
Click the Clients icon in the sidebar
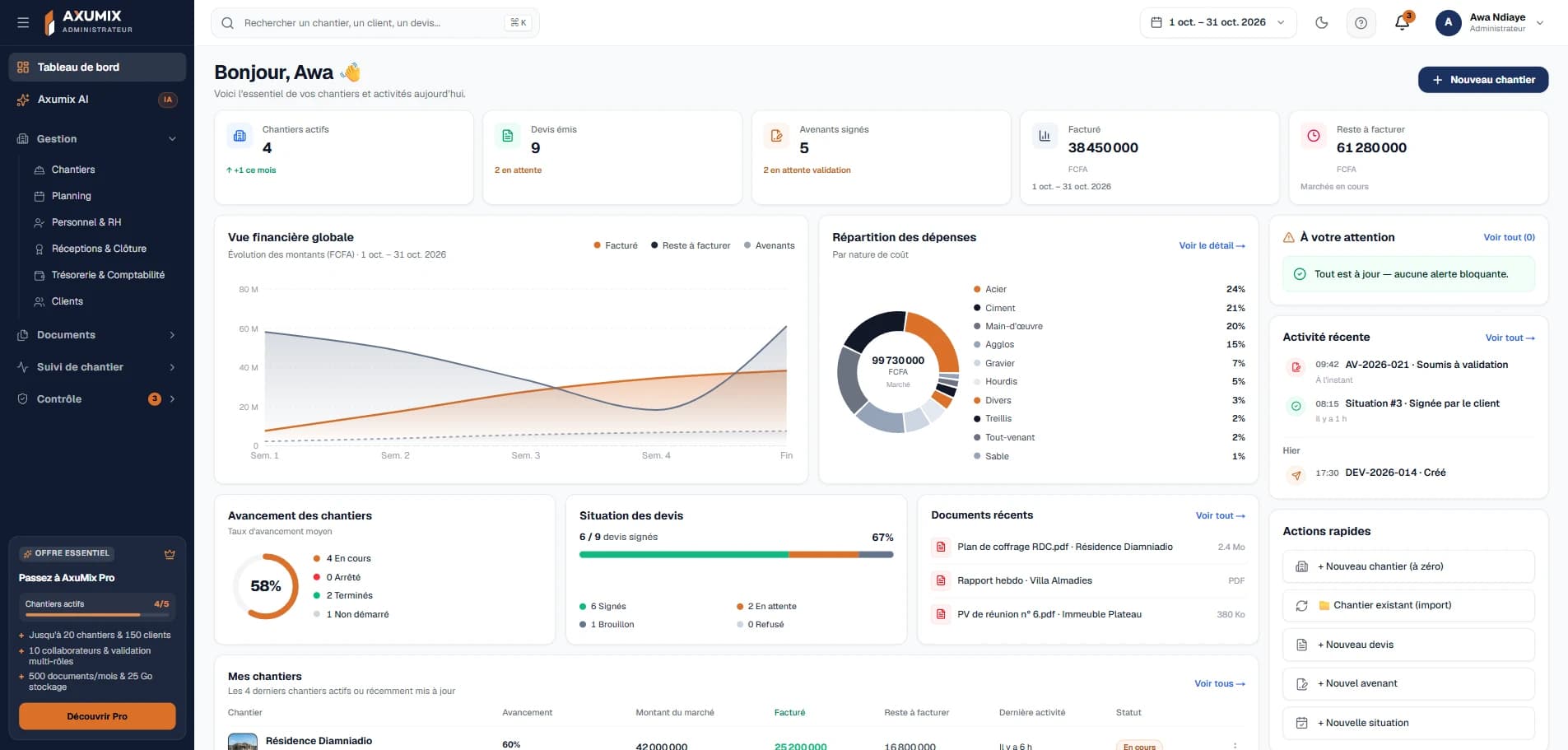(x=39, y=301)
